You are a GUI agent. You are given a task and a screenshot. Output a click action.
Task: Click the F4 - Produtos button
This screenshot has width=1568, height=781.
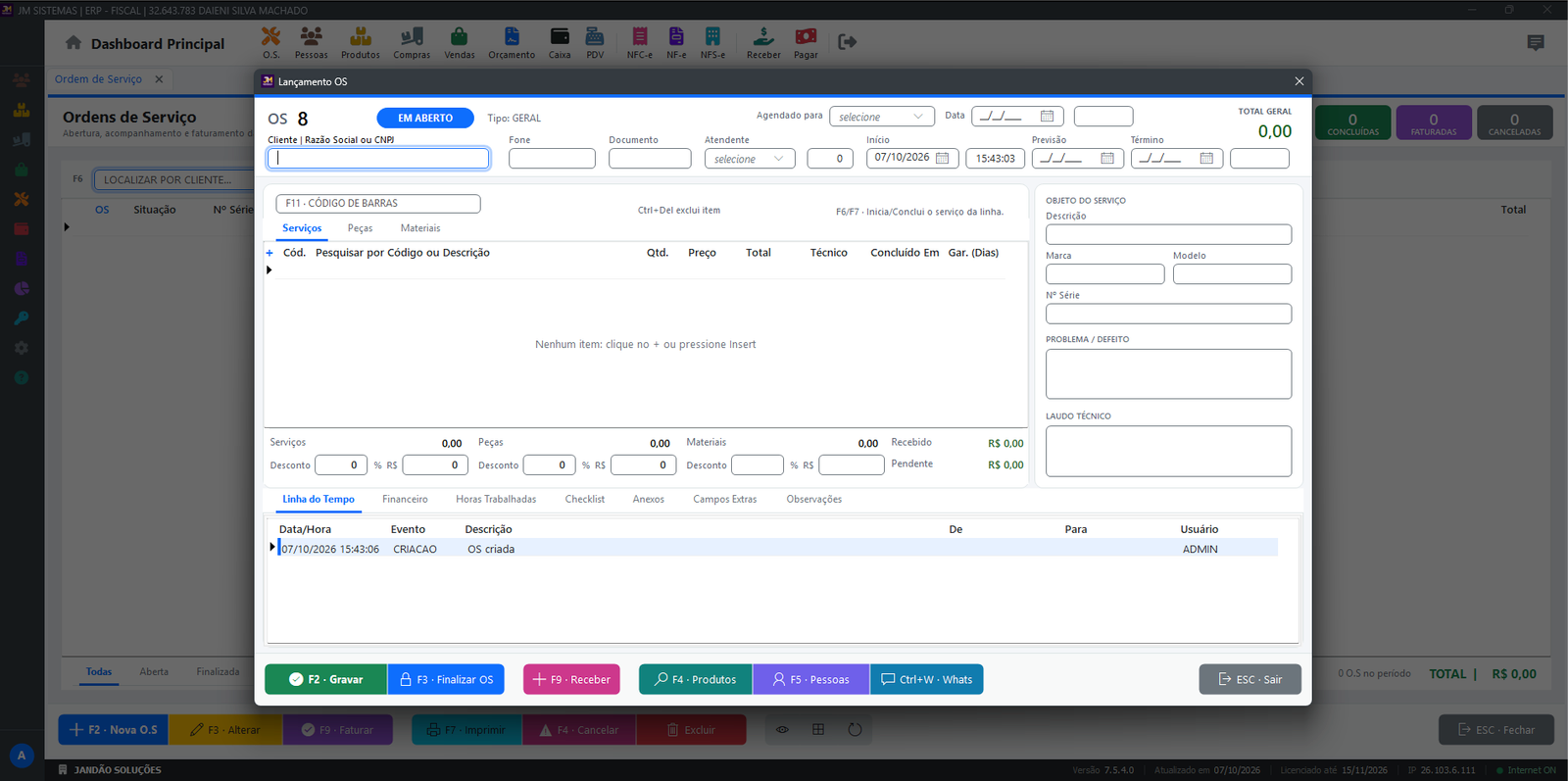point(696,679)
